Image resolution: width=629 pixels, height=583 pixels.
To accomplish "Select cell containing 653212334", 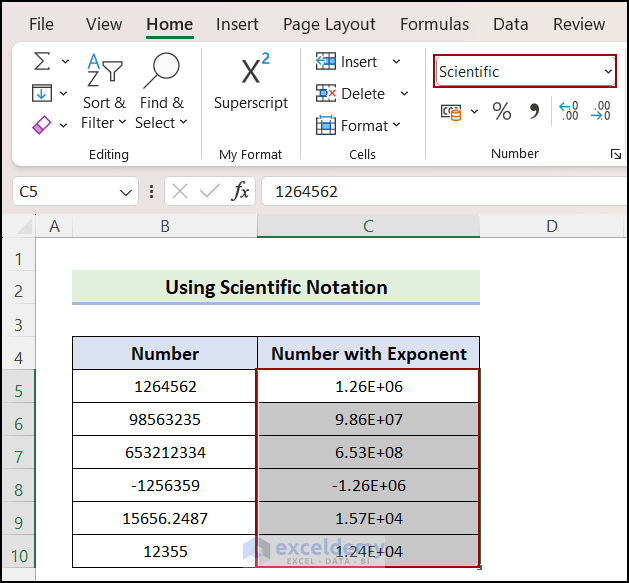I will pos(165,452).
